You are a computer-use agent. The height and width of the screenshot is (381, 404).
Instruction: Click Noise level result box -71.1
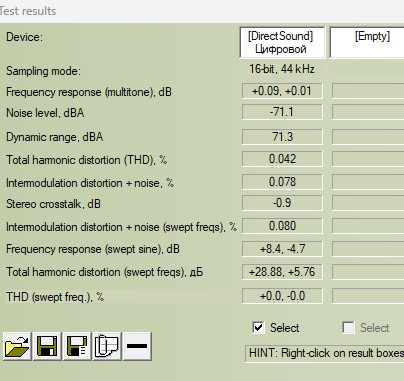[x=282, y=112]
